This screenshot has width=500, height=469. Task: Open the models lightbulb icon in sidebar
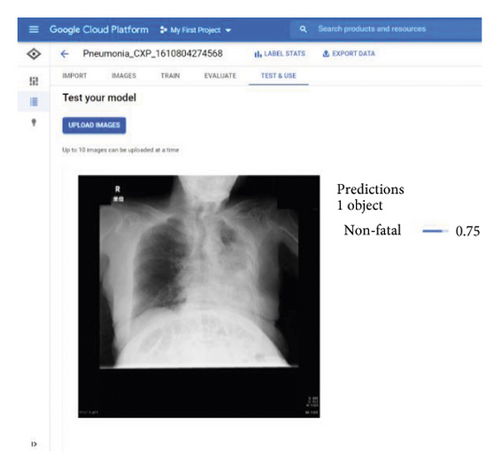(34, 122)
